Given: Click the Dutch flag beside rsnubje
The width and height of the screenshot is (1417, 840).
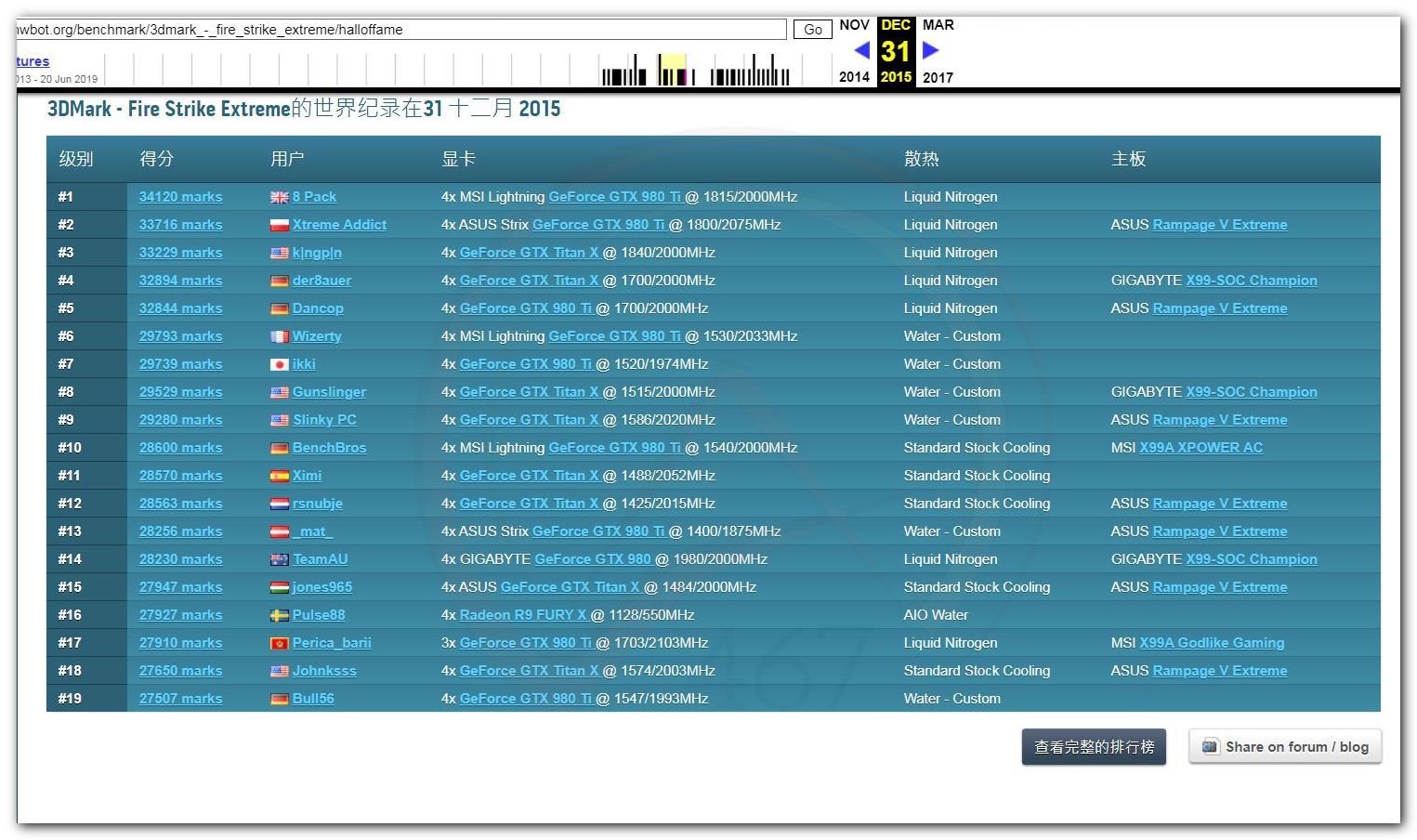Looking at the screenshot, I should point(279,504).
